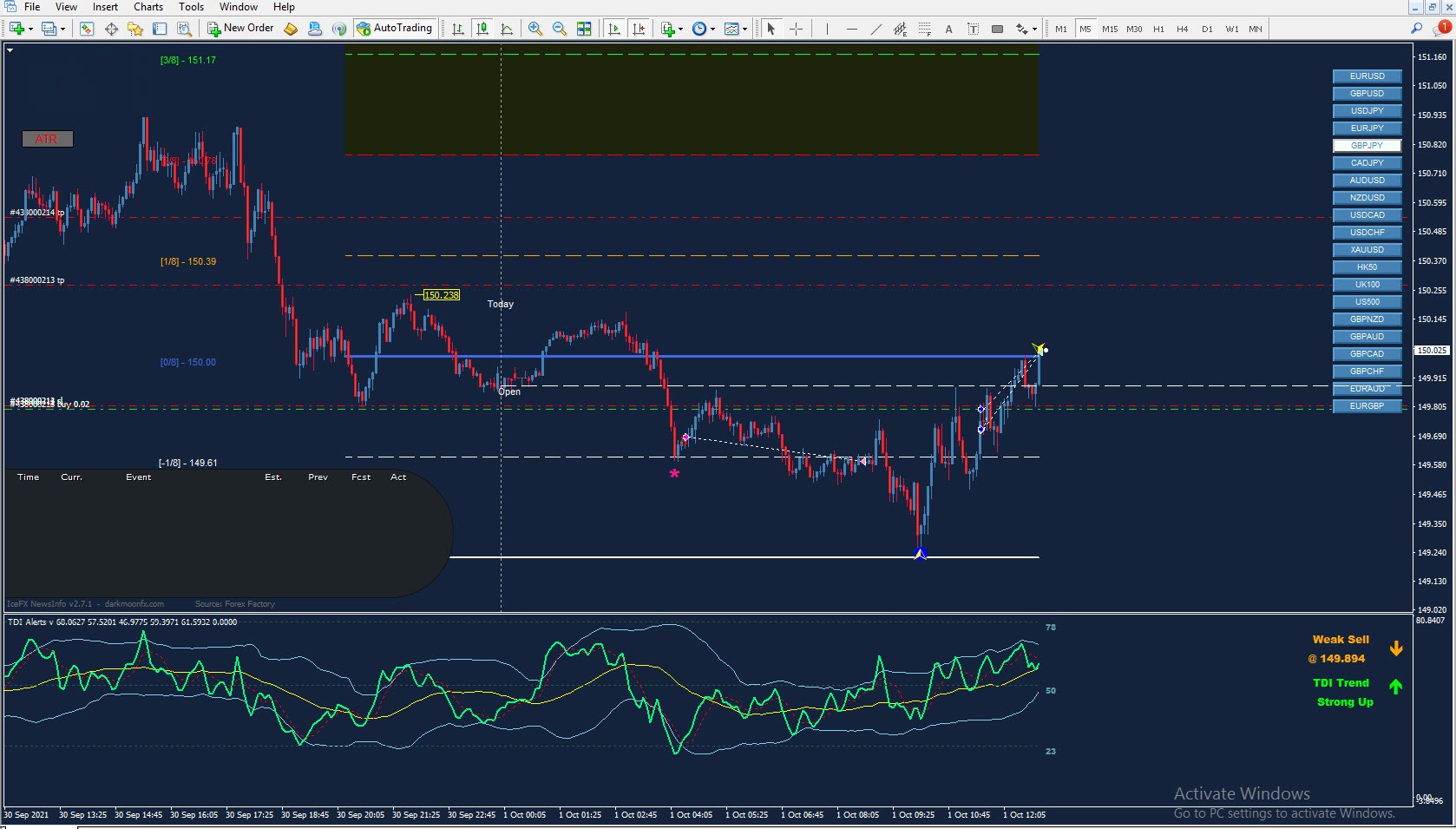Open the Insert menu
The height and width of the screenshot is (829, 1456).
[105, 7]
